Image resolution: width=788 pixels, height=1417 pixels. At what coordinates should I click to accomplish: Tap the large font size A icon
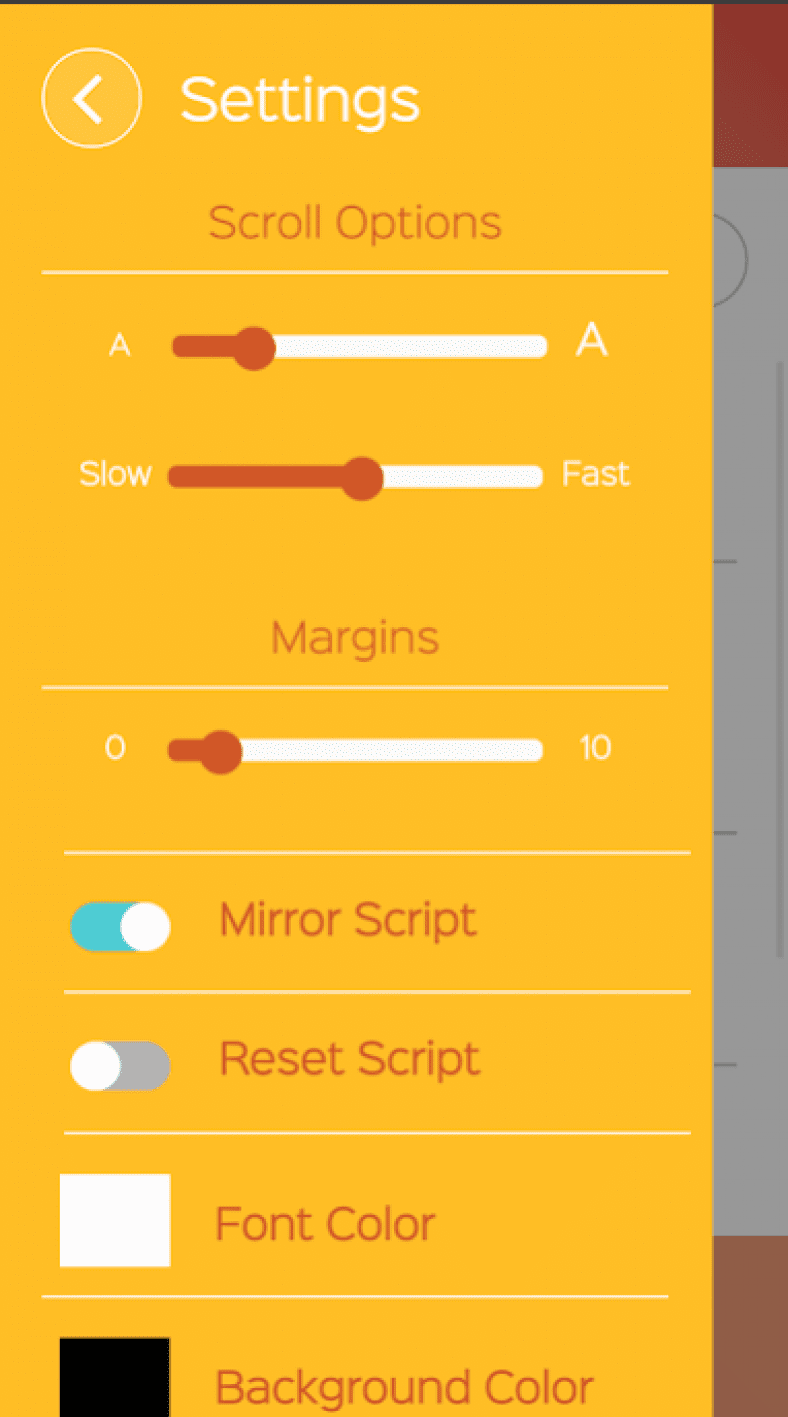(591, 342)
